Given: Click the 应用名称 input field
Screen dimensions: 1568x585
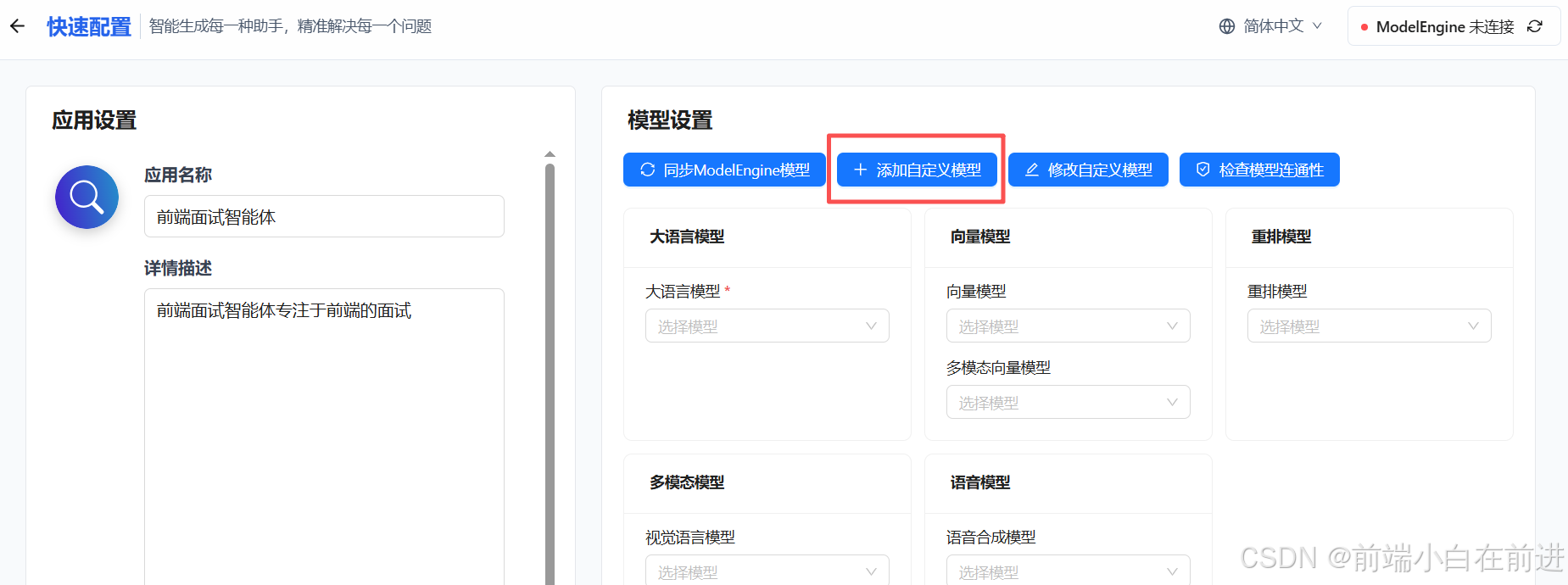Looking at the screenshot, I should [324, 216].
